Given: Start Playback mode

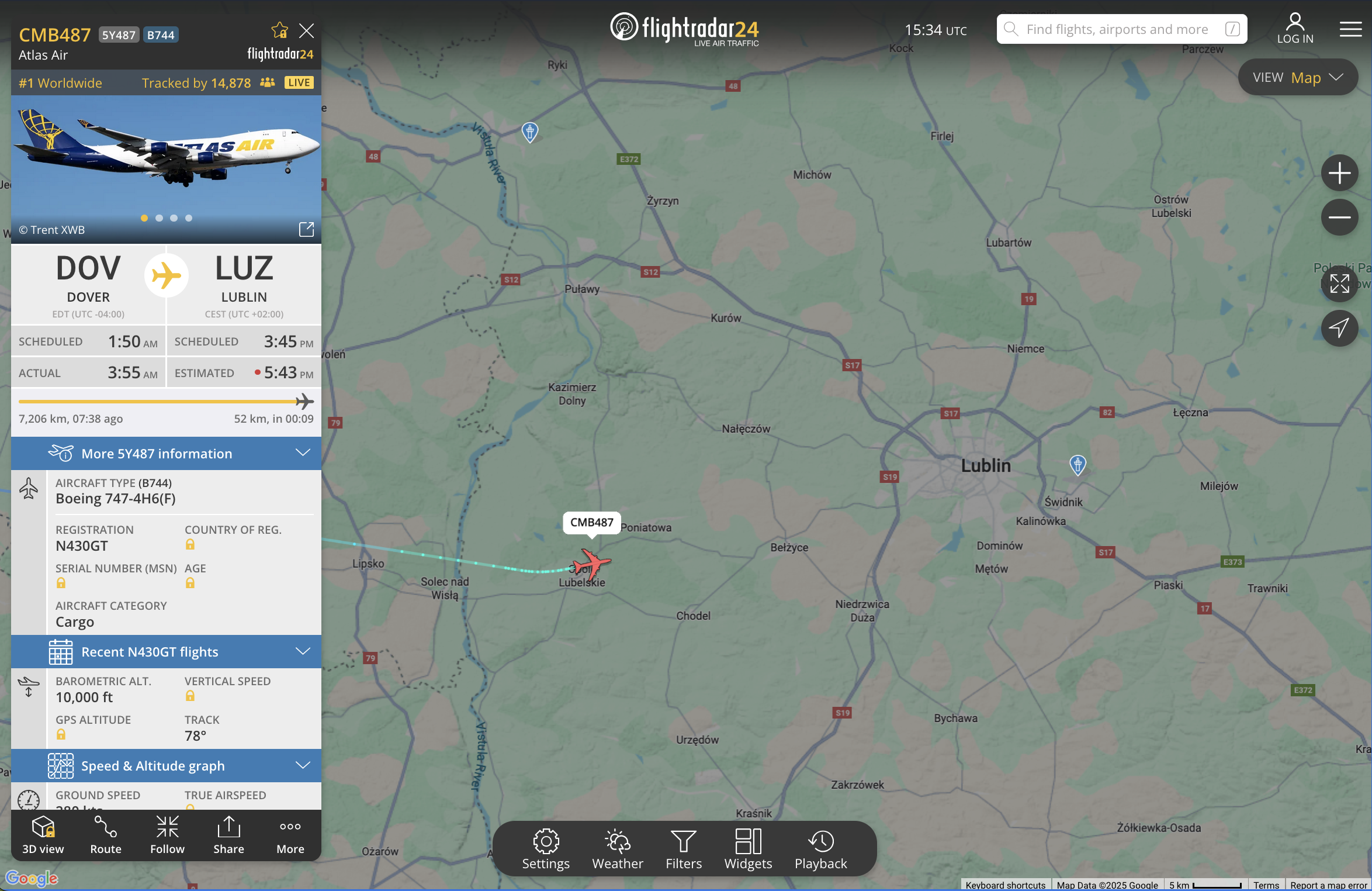Looking at the screenshot, I should [x=820, y=849].
